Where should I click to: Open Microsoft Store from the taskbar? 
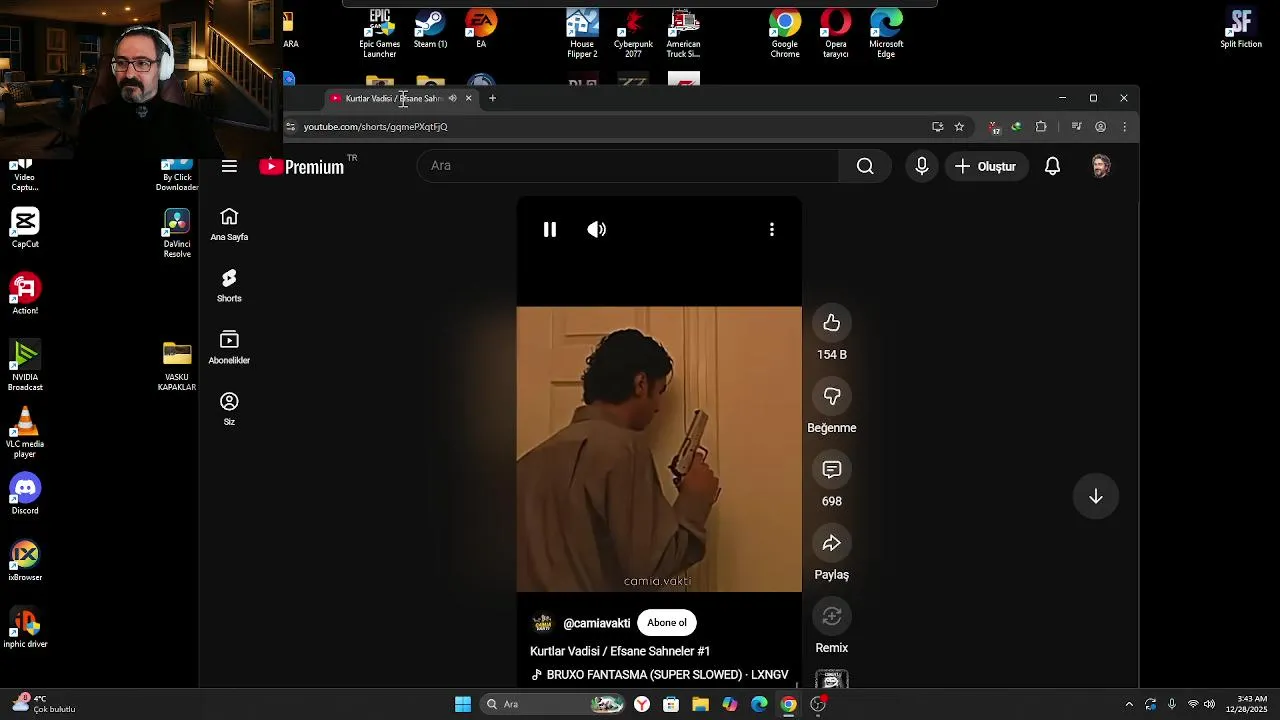671,704
